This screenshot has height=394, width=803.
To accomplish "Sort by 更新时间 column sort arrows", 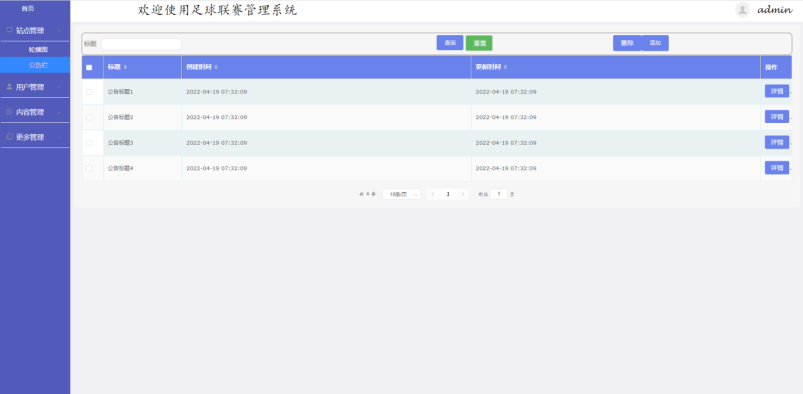I will (505, 67).
